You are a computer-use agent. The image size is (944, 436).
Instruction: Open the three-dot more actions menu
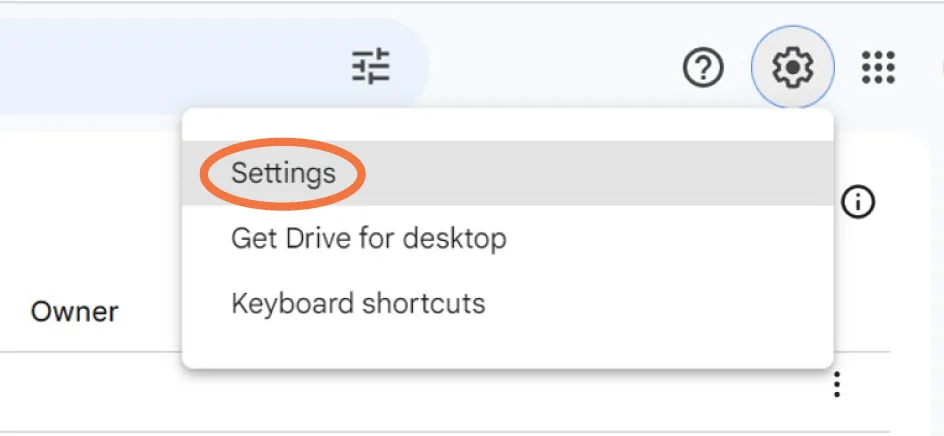[838, 384]
